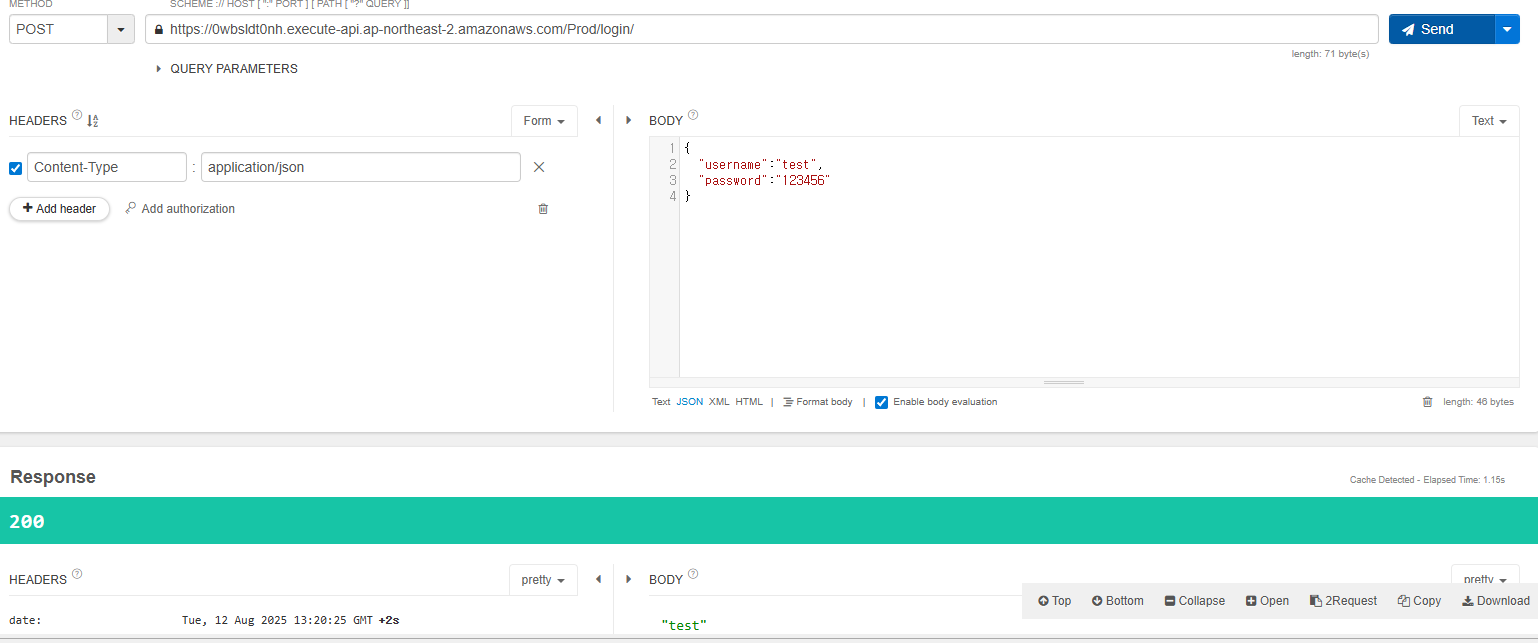1538x643 pixels.
Task: Click the request URL input field
Action: coord(761,29)
